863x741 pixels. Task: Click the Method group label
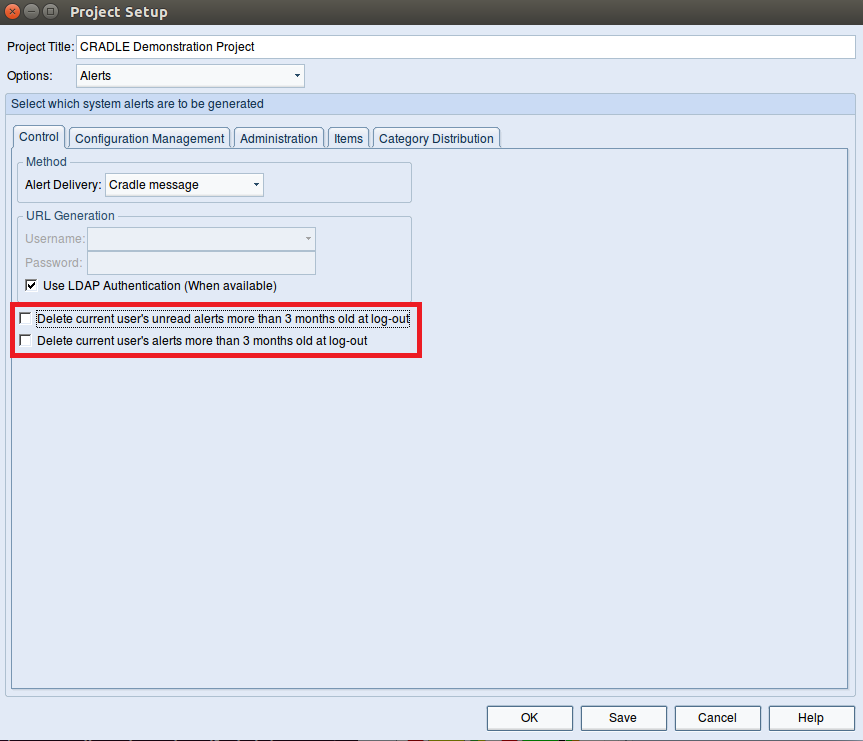tap(46, 162)
